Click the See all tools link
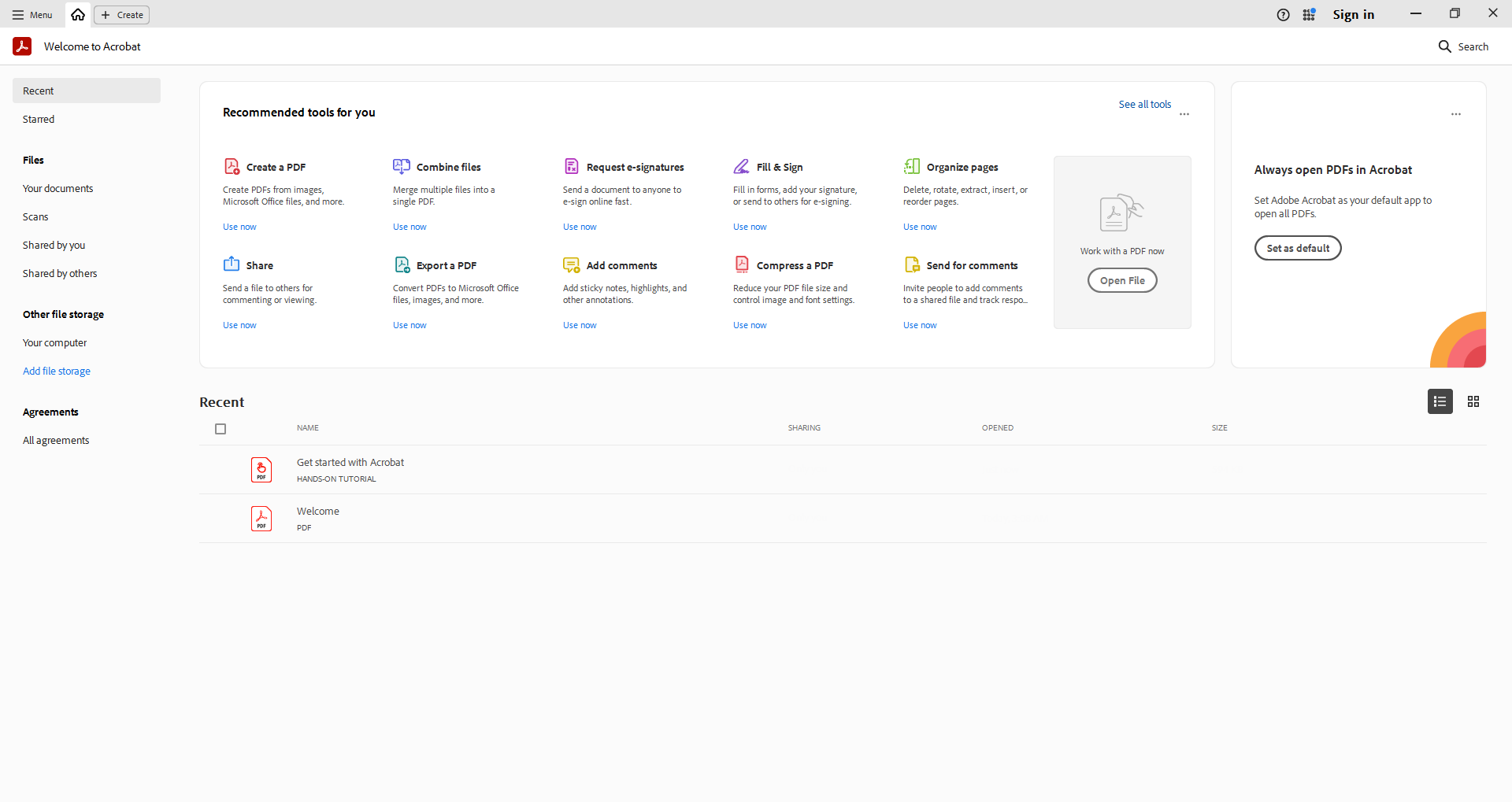Viewport: 1512px width, 802px height. tap(1144, 105)
